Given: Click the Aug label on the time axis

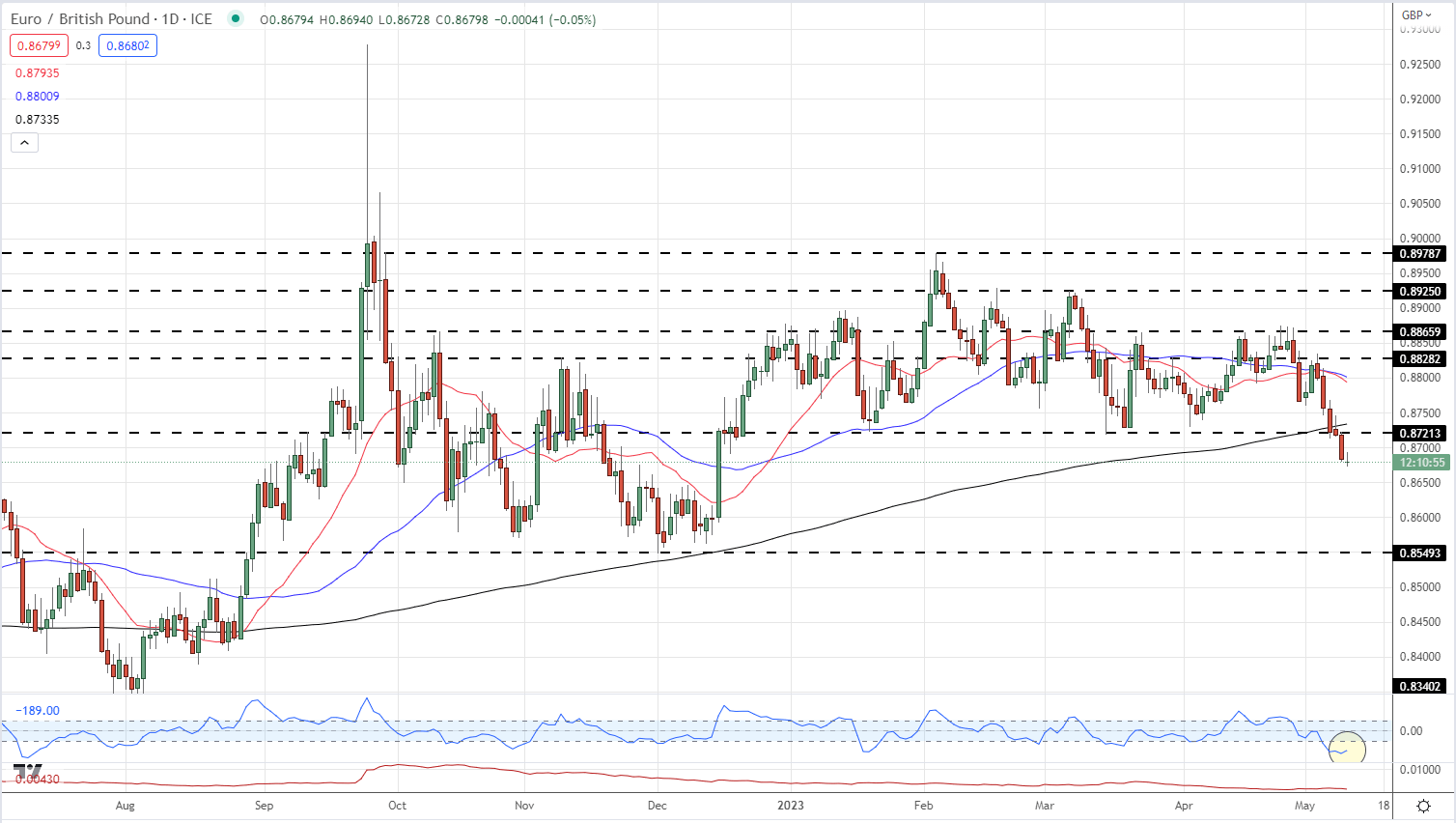Looking at the screenshot, I should [x=125, y=806].
